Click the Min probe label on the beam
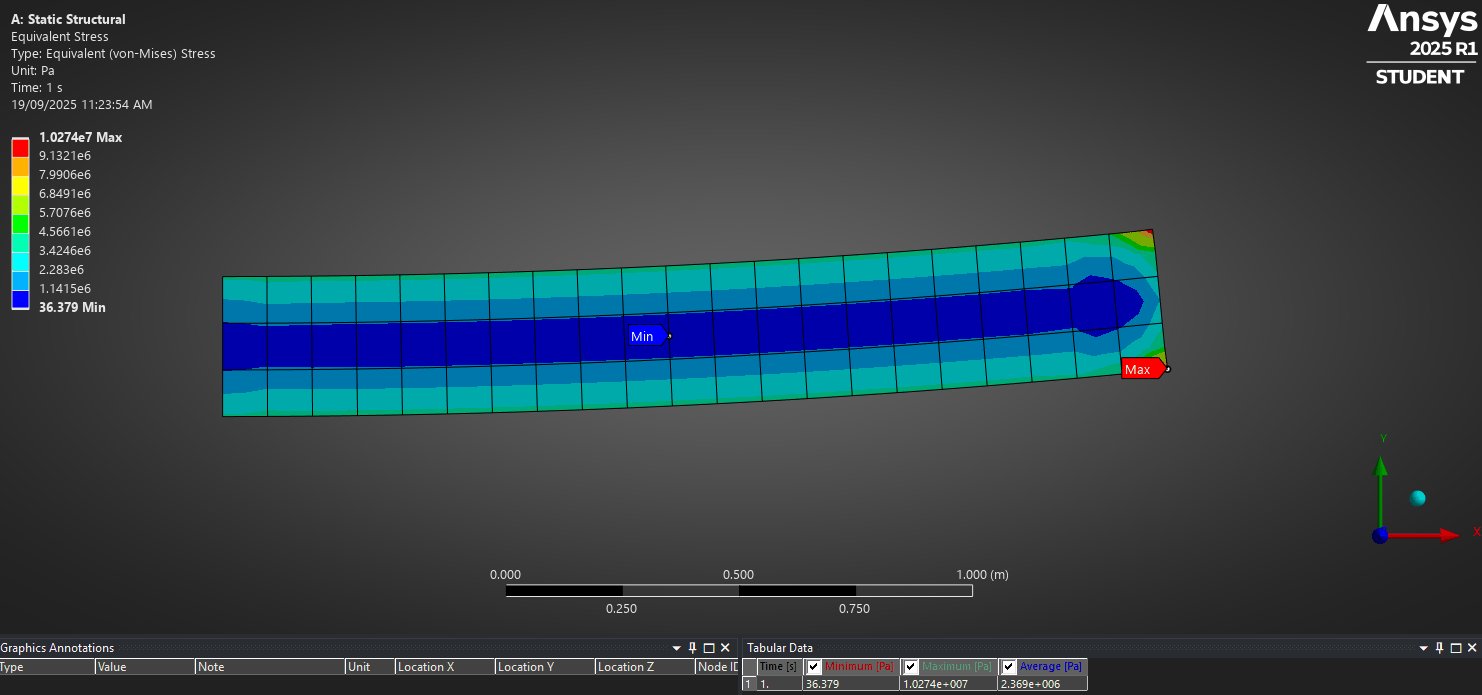The image size is (1482, 695). (646, 336)
